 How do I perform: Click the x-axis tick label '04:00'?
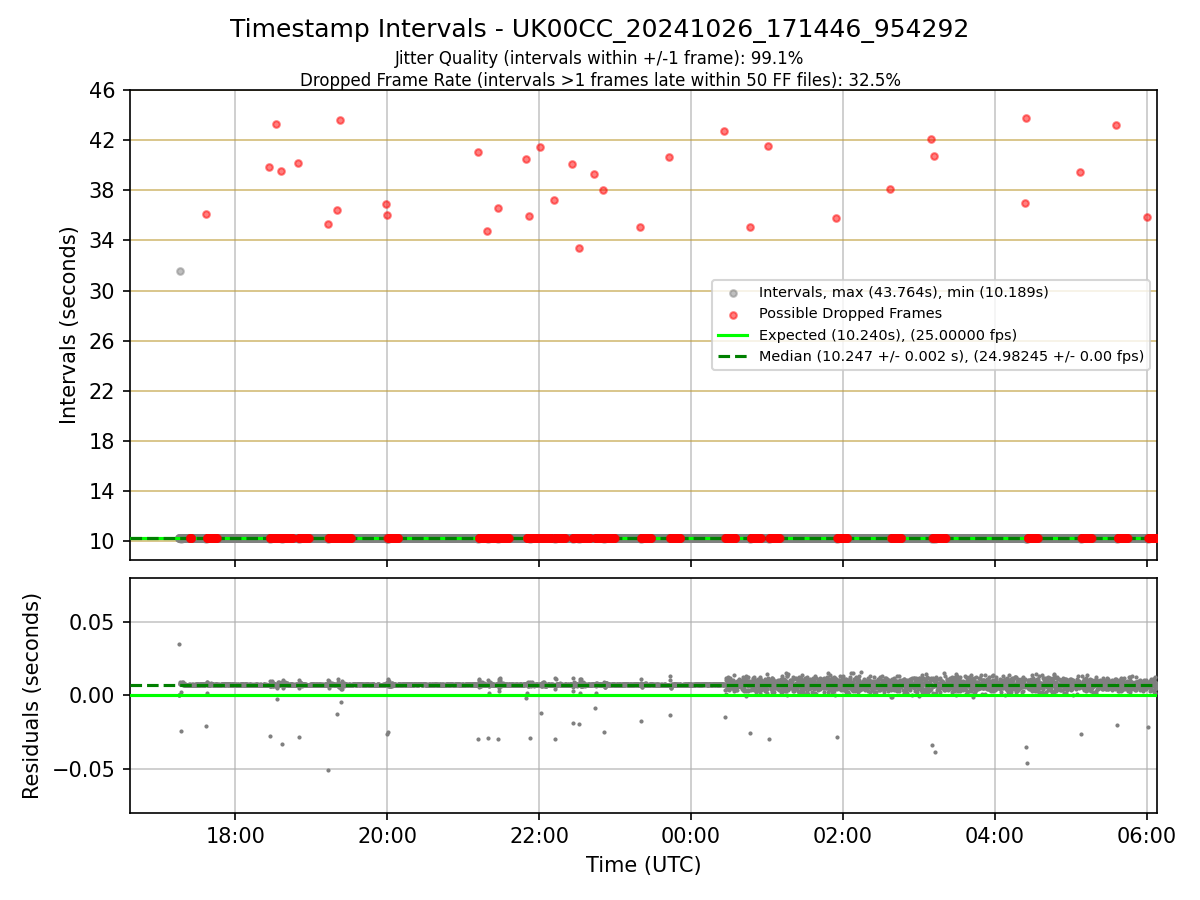point(995,835)
